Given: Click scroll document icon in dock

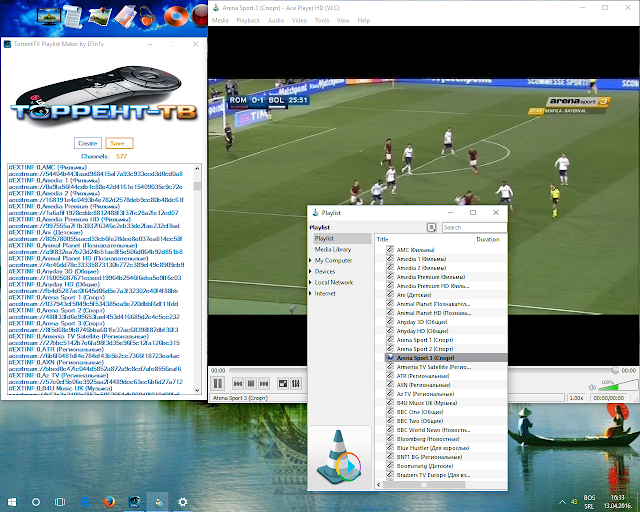Looking at the screenshot, I should tap(73, 16).
